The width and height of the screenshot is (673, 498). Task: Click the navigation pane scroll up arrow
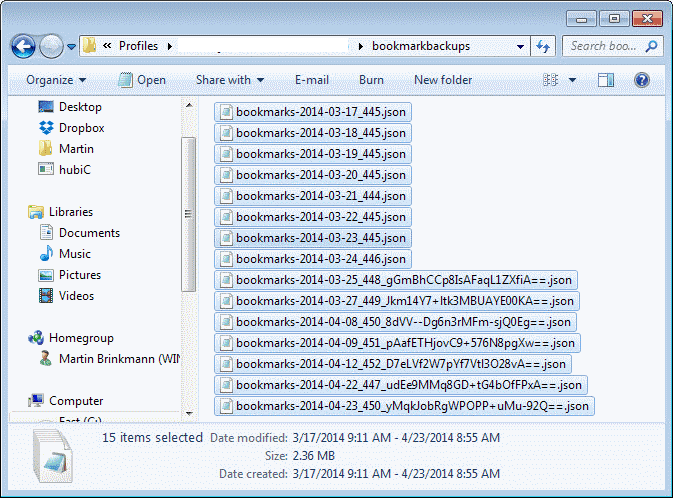tap(189, 105)
